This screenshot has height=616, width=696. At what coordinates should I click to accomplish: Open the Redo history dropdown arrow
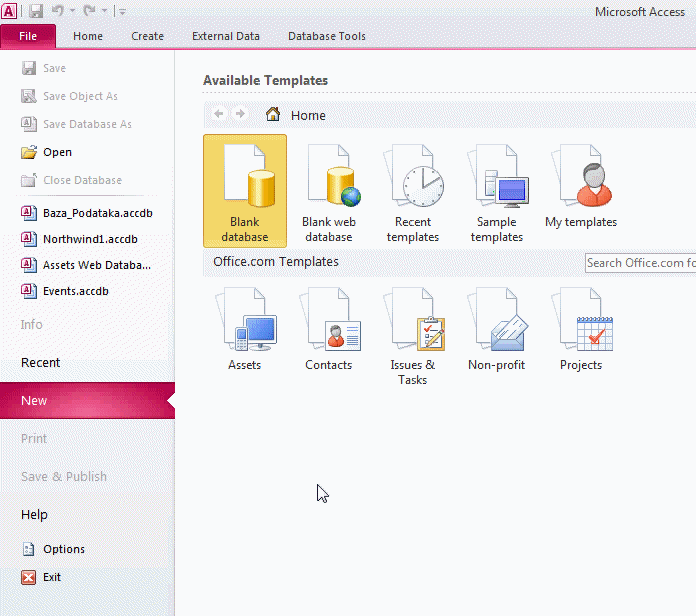(x=104, y=11)
